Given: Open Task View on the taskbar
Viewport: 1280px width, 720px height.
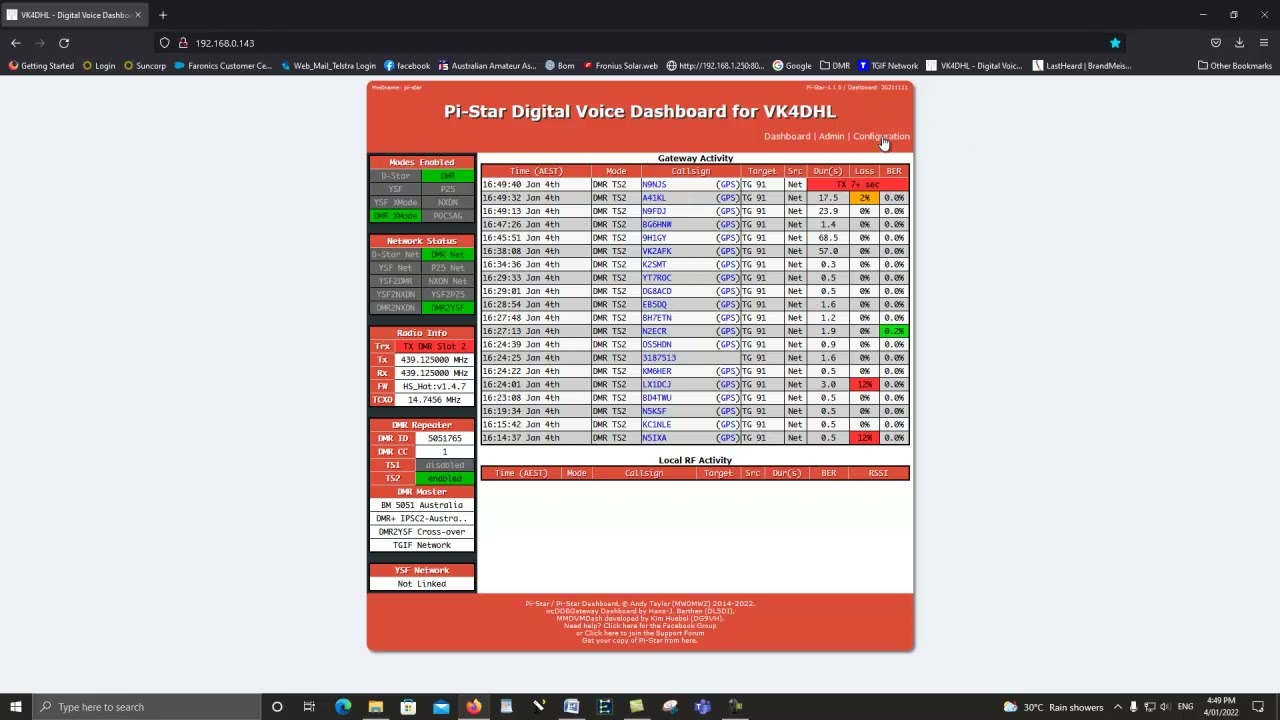Looking at the screenshot, I should coord(309,707).
